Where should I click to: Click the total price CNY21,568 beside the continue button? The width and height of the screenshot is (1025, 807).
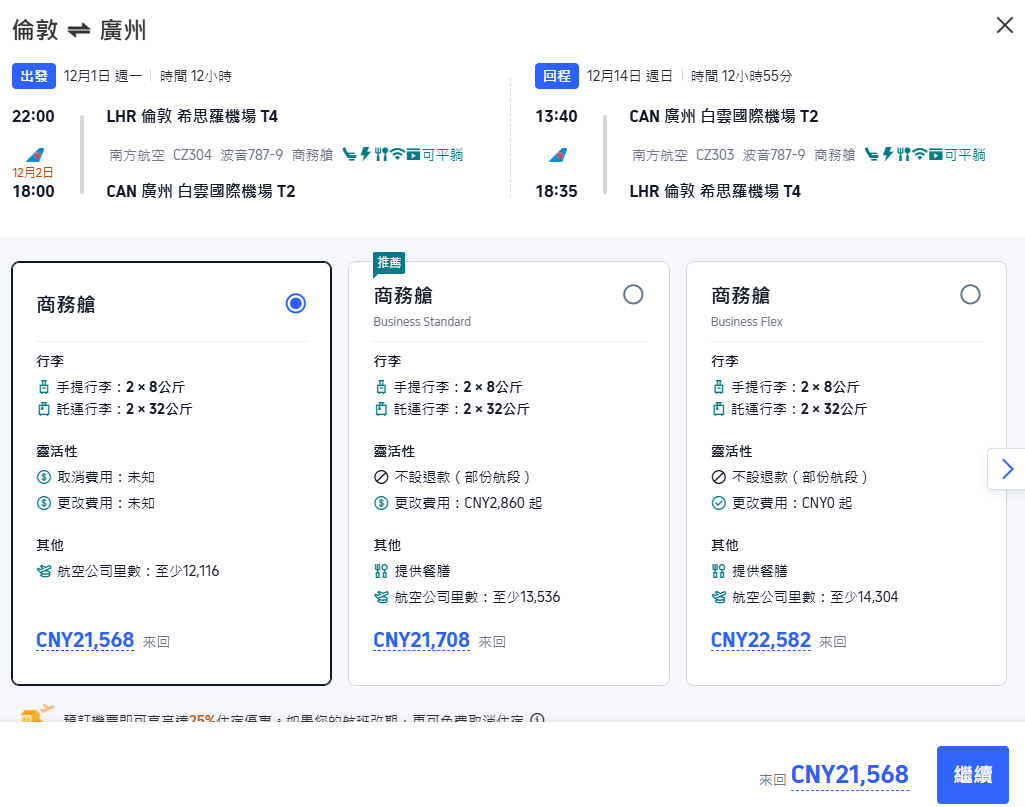[x=850, y=775]
